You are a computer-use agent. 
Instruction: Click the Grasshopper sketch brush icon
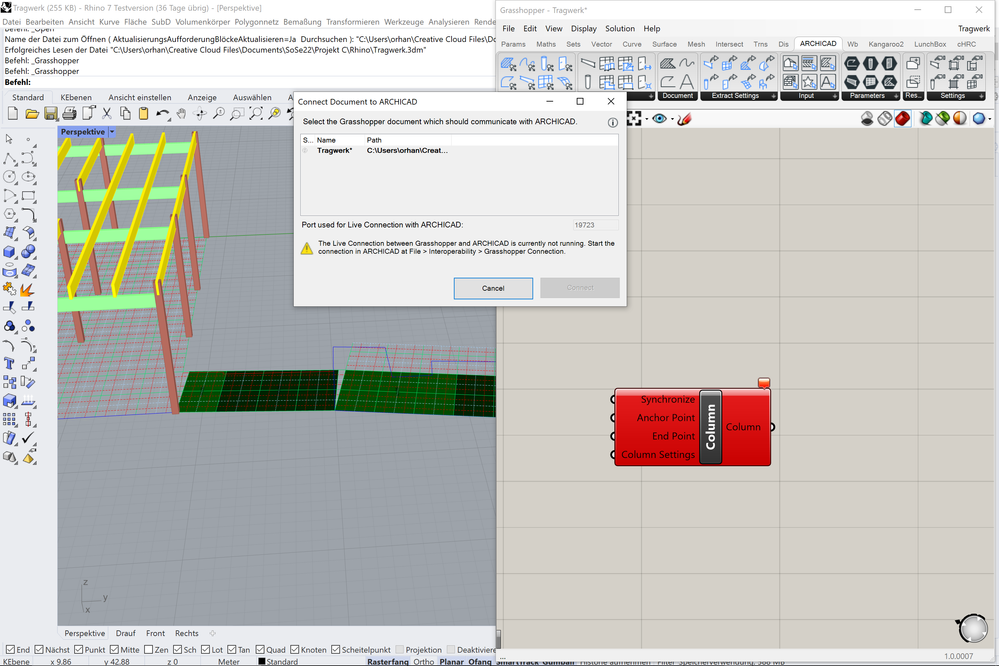(x=684, y=119)
